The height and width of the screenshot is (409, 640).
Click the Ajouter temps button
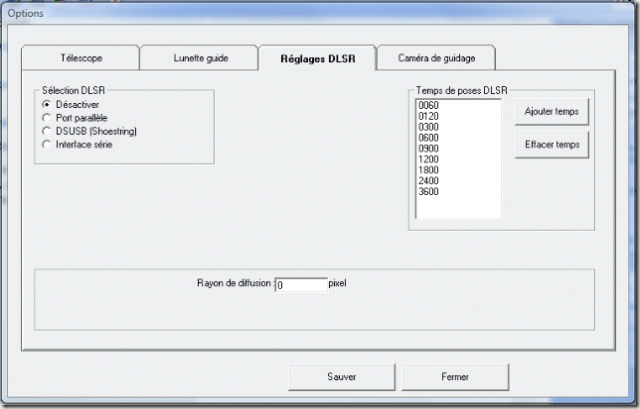pos(552,111)
